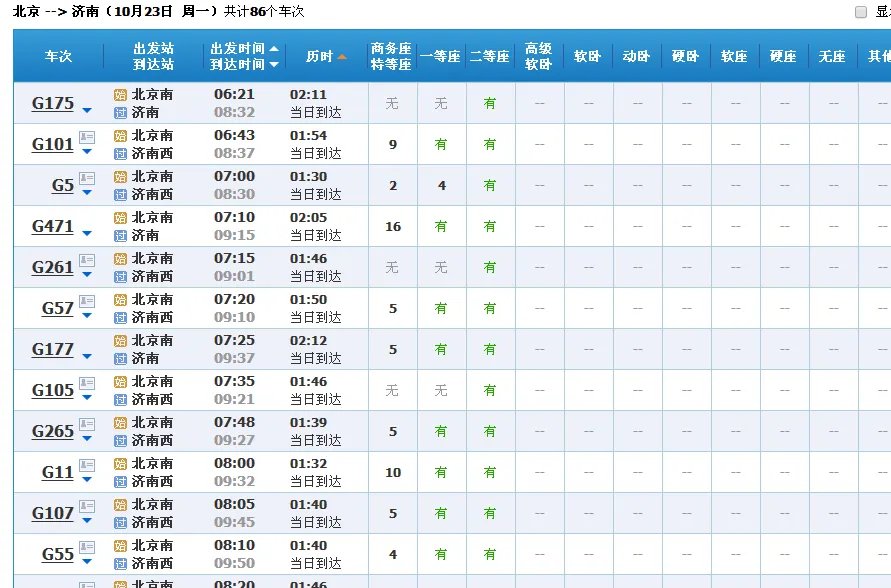Viewport: 891px width, 588px height.
Task: Click the 二等座 column header
Action: point(489,57)
